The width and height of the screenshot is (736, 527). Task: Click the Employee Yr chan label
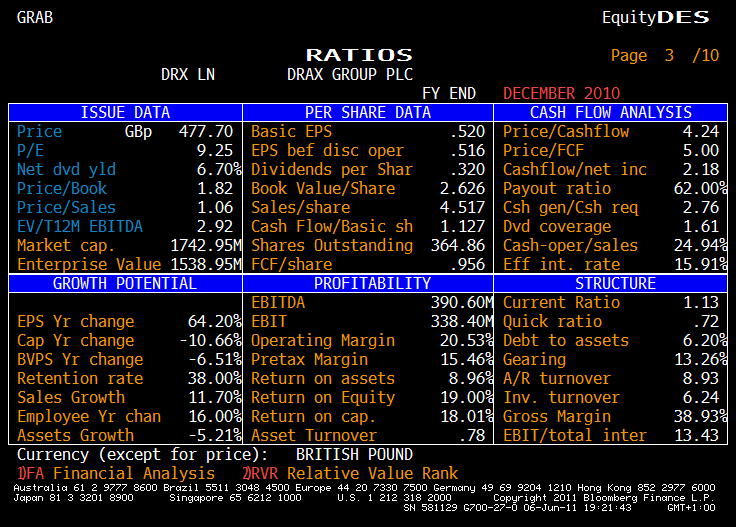89,416
